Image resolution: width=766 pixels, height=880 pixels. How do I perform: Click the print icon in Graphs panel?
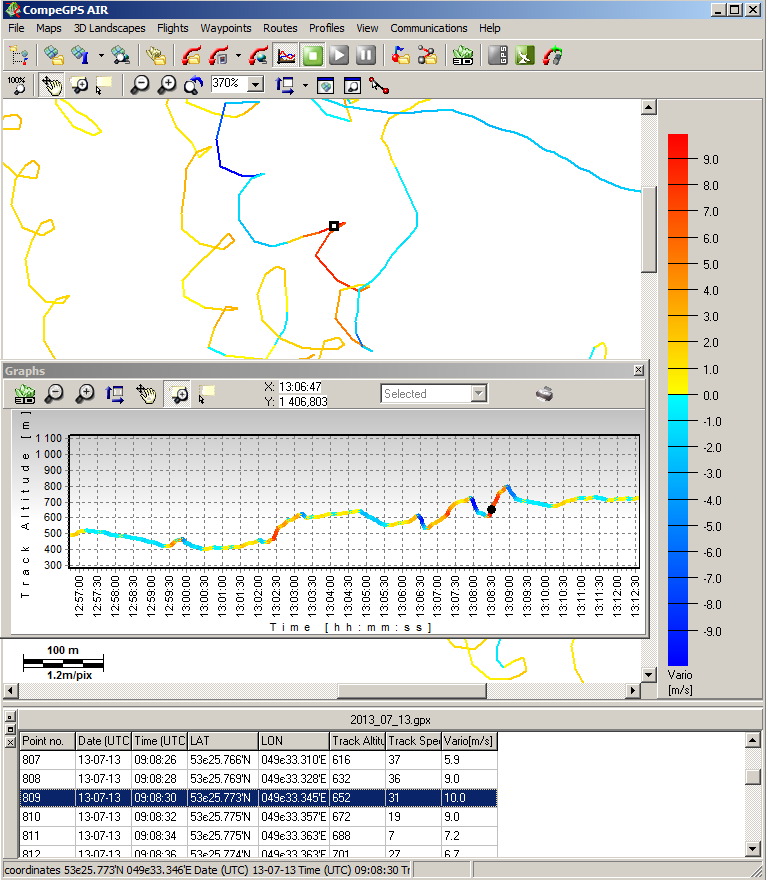(544, 394)
